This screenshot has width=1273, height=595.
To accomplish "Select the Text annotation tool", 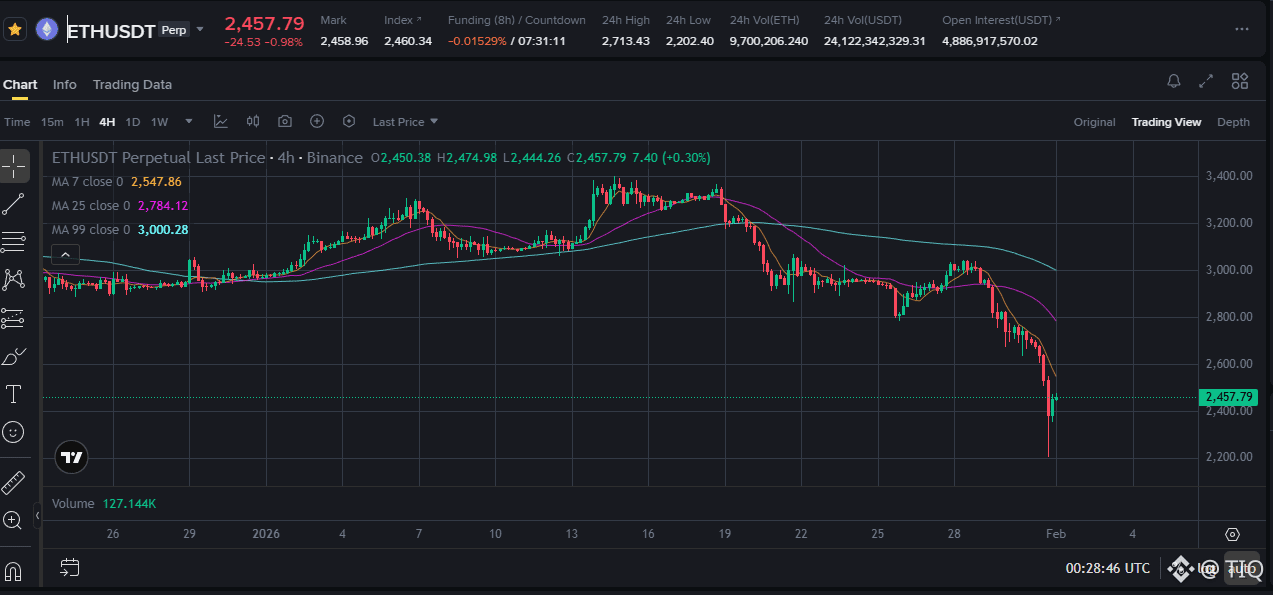I will pyautogui.click(x=14, y=394).
